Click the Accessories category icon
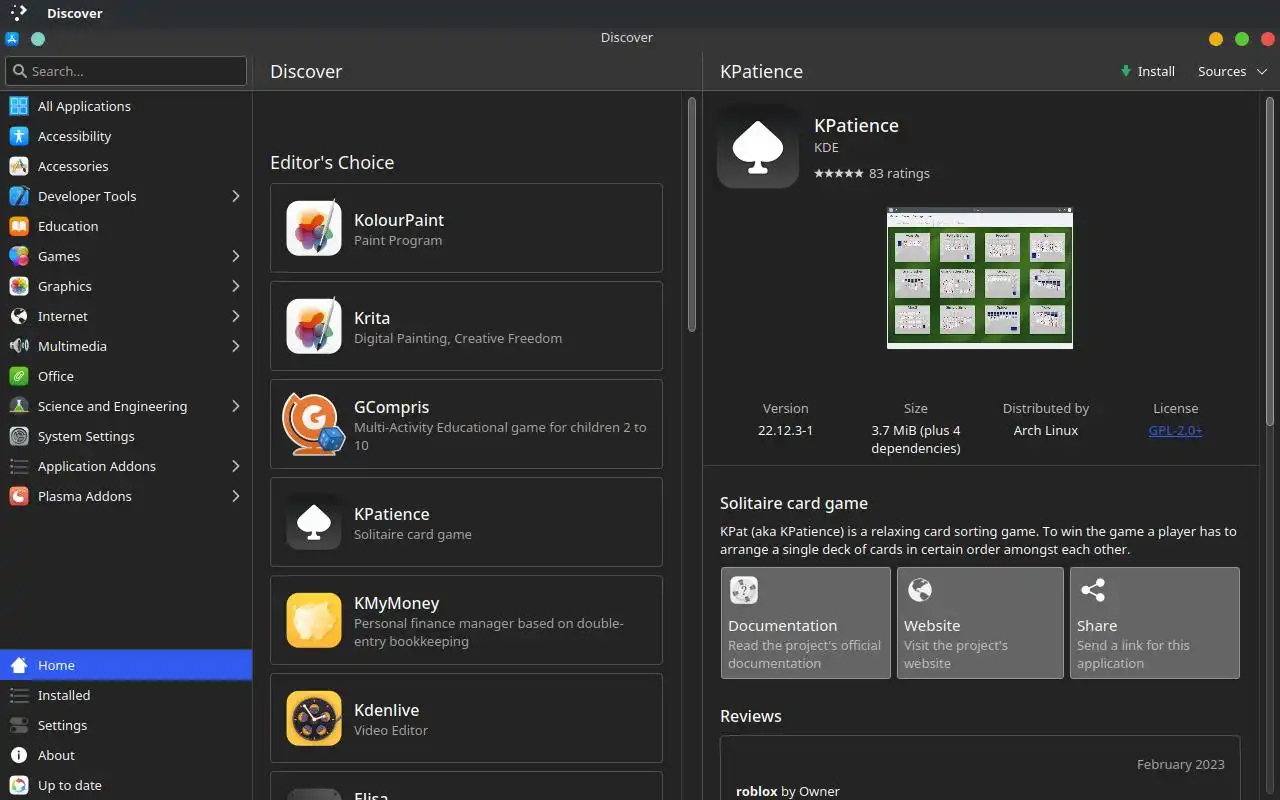This screenshot has width=1280, height=800. [19, 166]
